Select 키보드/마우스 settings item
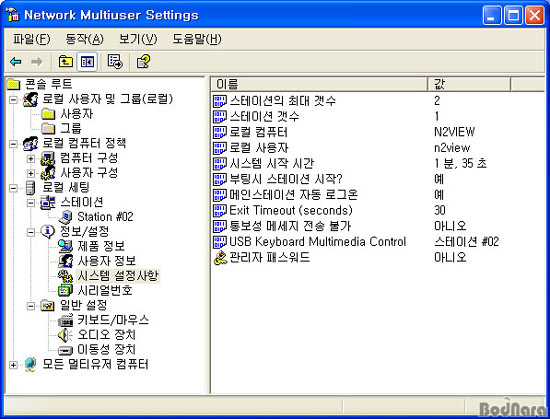The height and width of the screenshot is (419, 550). (x=113, y=320)
